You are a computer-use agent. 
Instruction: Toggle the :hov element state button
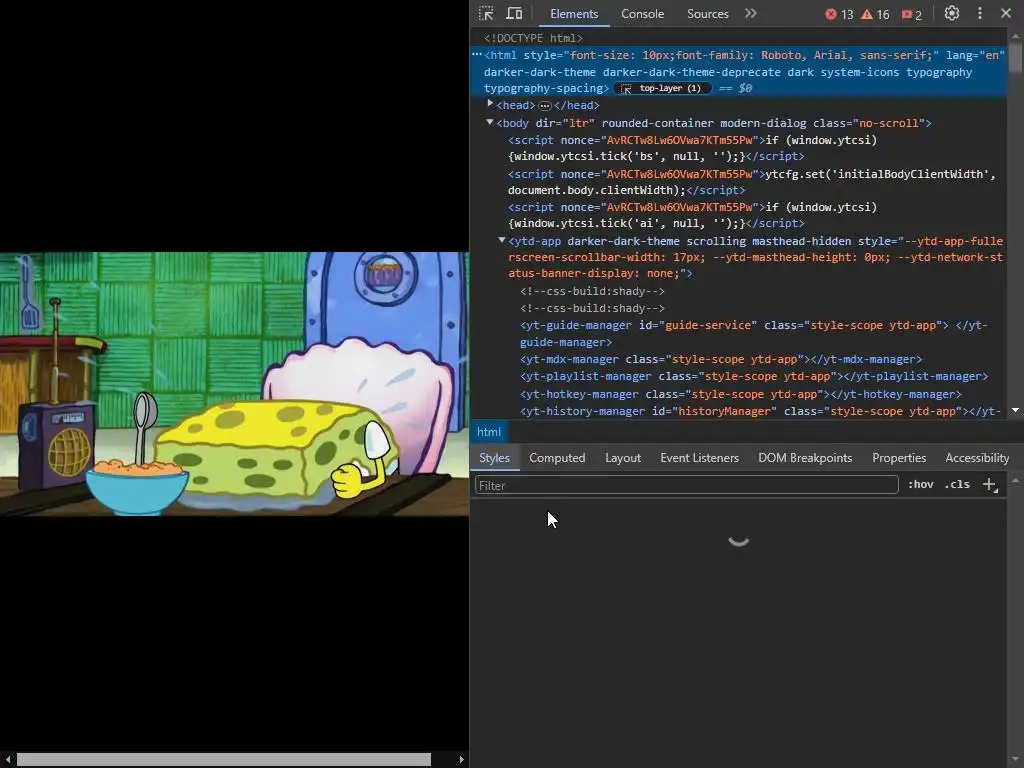921,485
